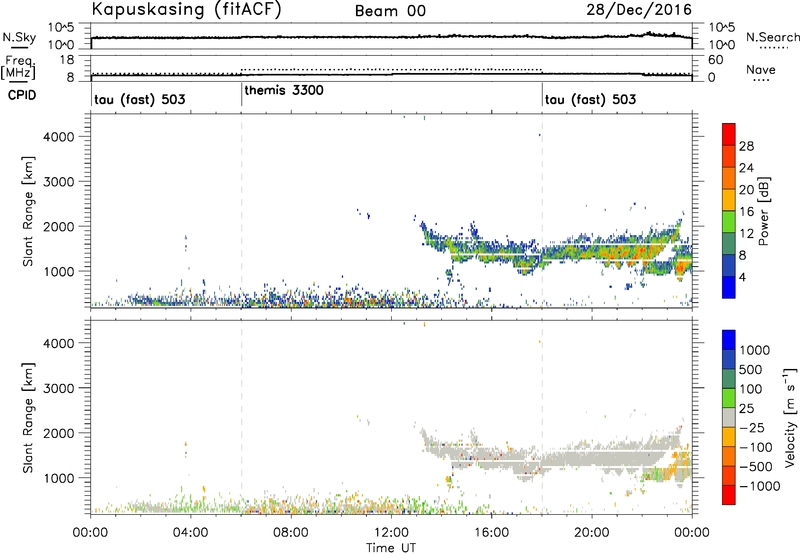800x554 pixels.
Task: Click the '-100' tick on Velocity colorbar
Action: 756,447
